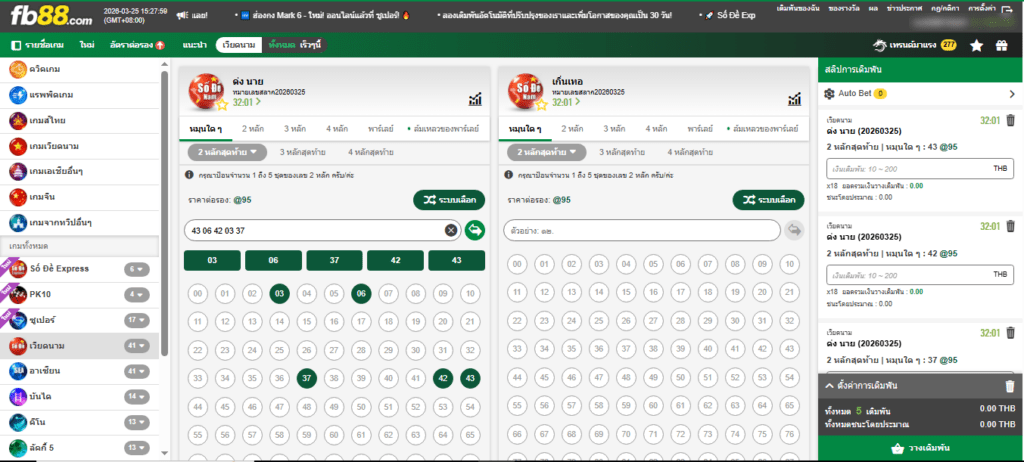Delete the bet slip for number 37
The width and height of the screenshot is (1024, 462).
(x=1010, y=333)
